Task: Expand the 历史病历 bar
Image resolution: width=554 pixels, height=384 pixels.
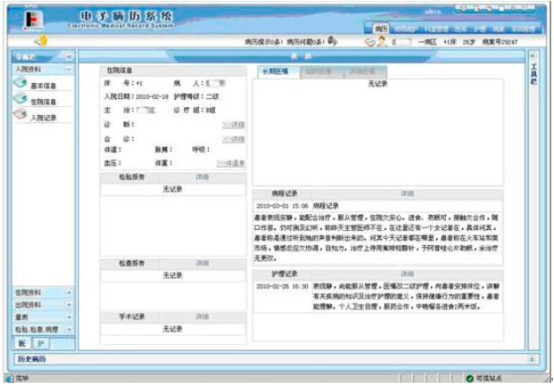Action: tap(532, 359)
